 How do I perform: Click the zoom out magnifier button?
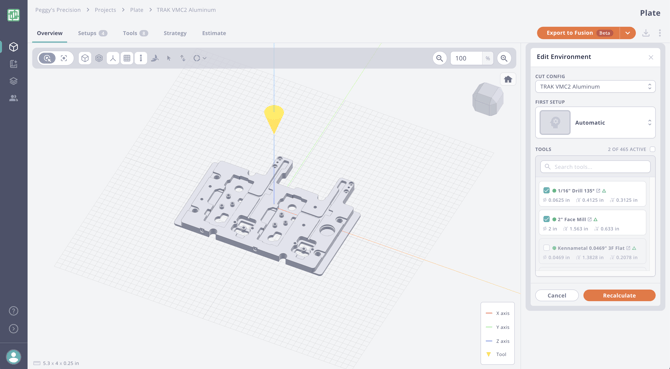pos(439,58)
